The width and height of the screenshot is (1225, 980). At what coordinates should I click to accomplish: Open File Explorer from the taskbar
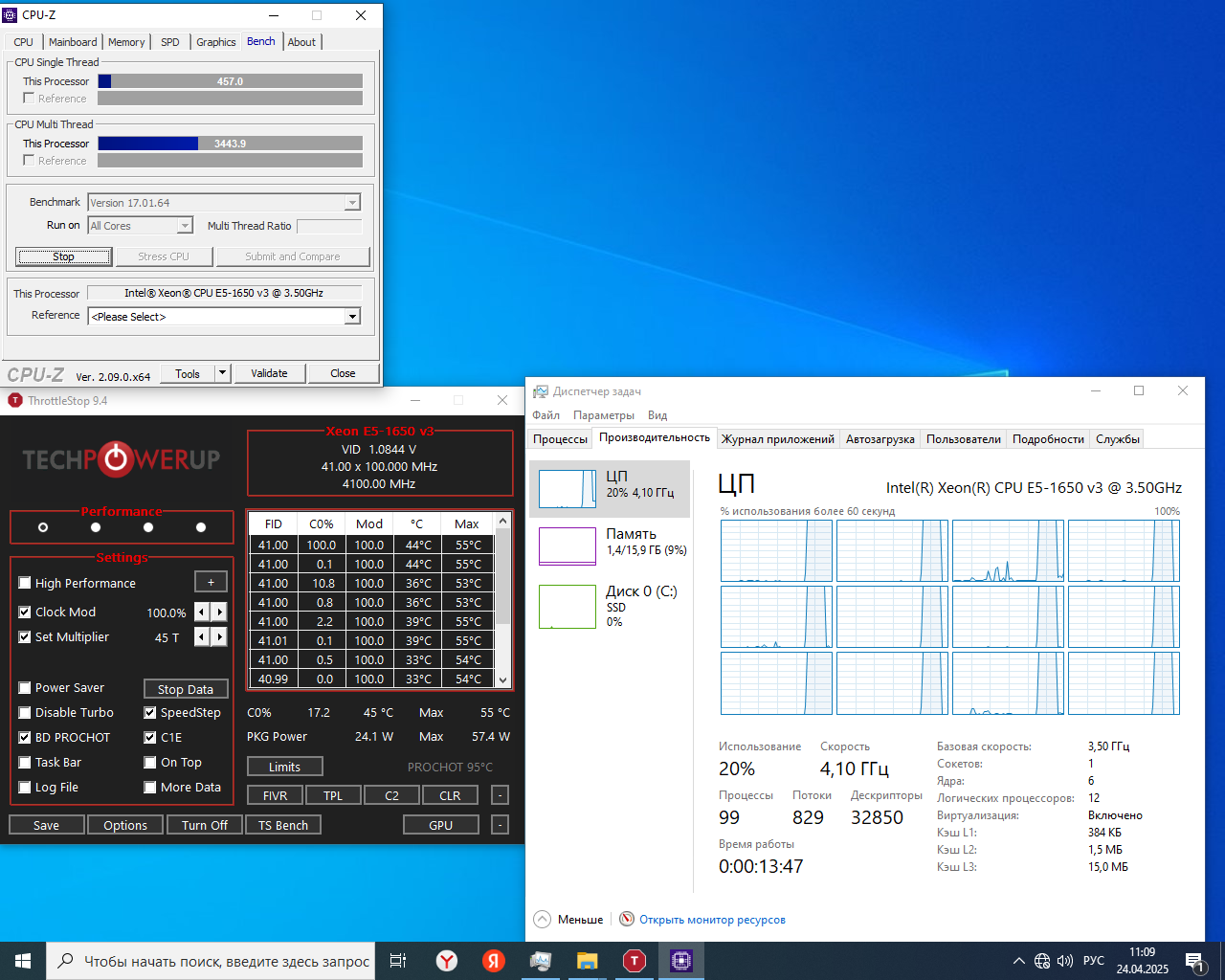click(588, 961)
